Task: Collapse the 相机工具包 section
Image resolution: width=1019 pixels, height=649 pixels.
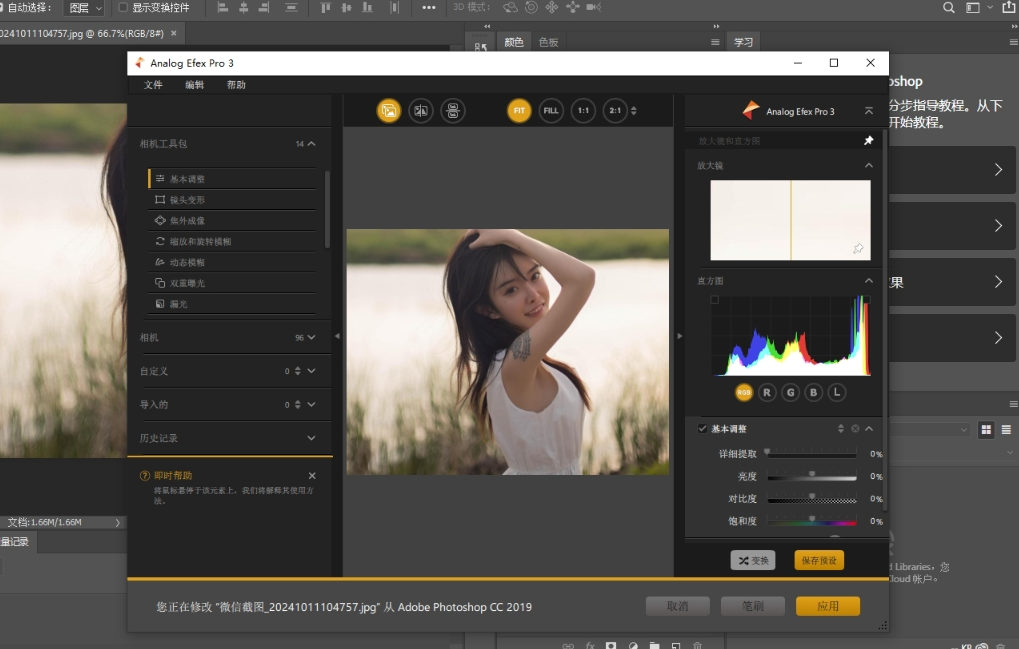Action: click(x=311, y=144)
